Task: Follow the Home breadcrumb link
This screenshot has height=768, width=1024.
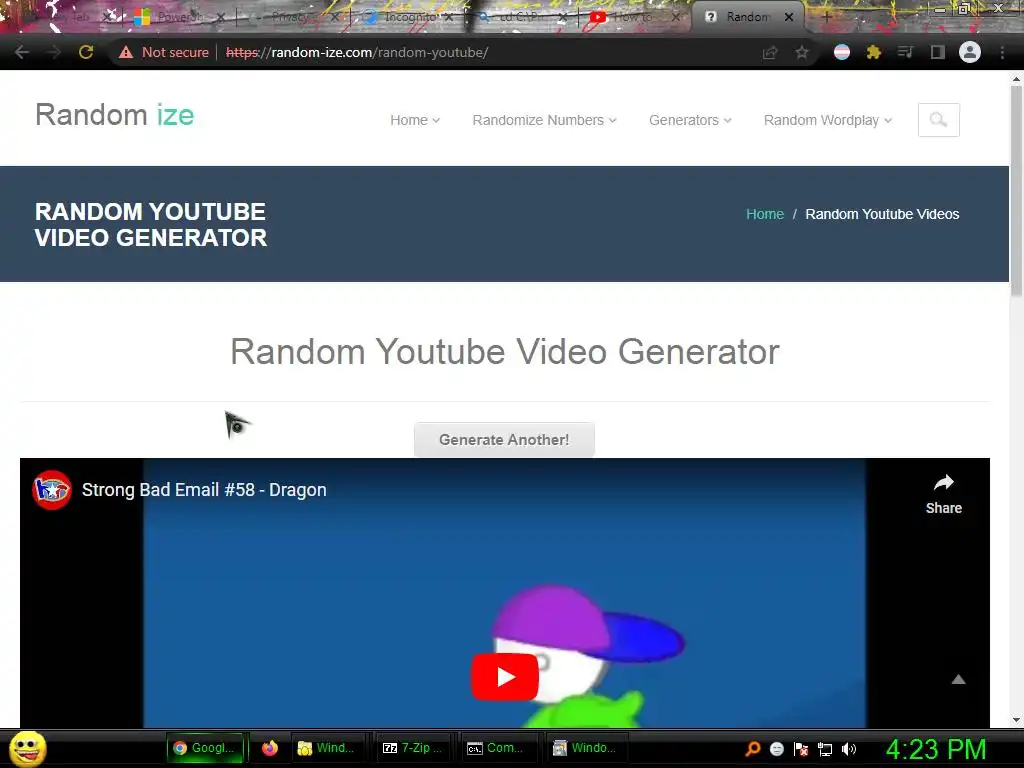Action: (x=765, y=214)
